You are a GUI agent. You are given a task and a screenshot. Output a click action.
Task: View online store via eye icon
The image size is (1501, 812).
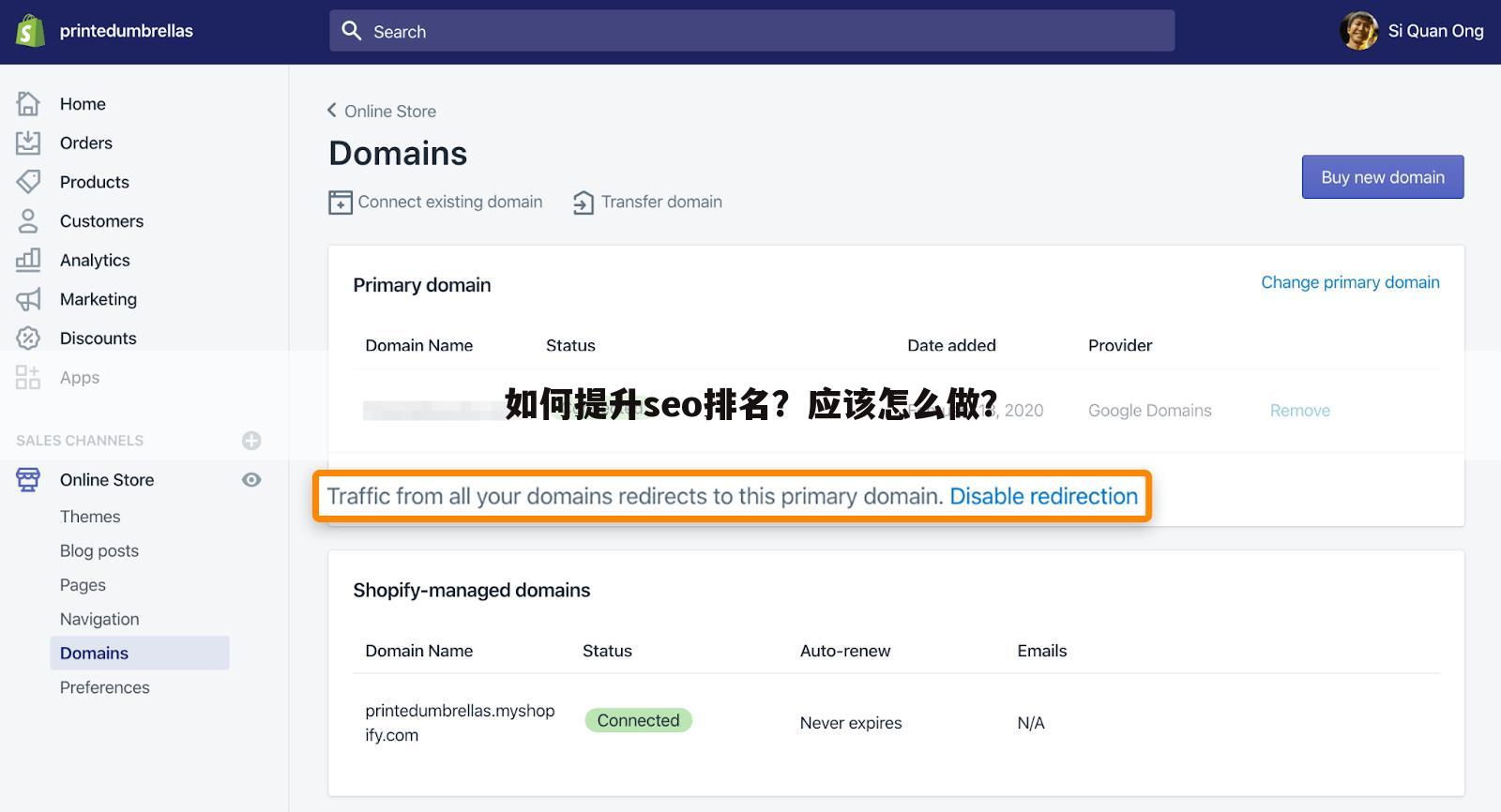point(251,480)
